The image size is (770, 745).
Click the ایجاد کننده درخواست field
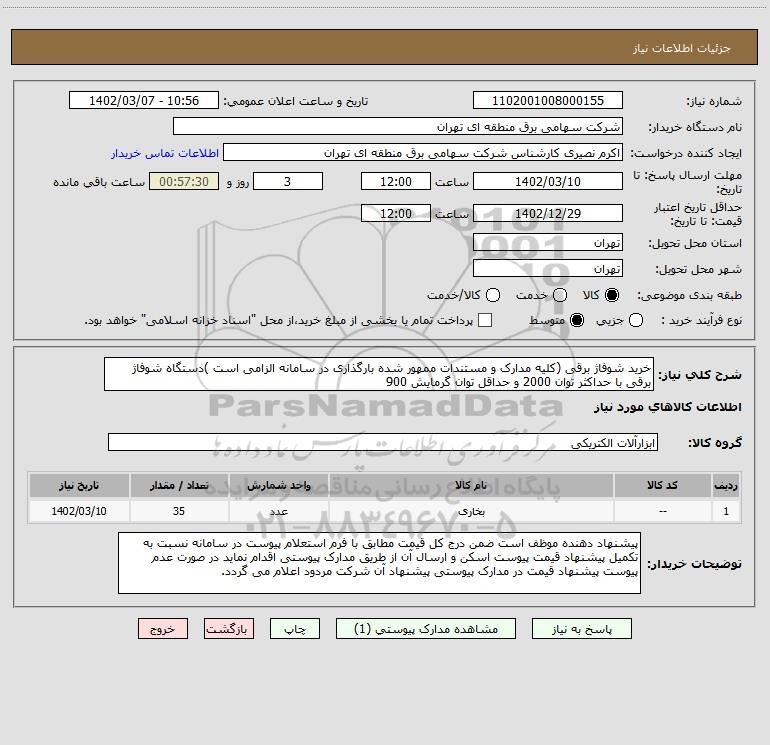click(423, 153)
